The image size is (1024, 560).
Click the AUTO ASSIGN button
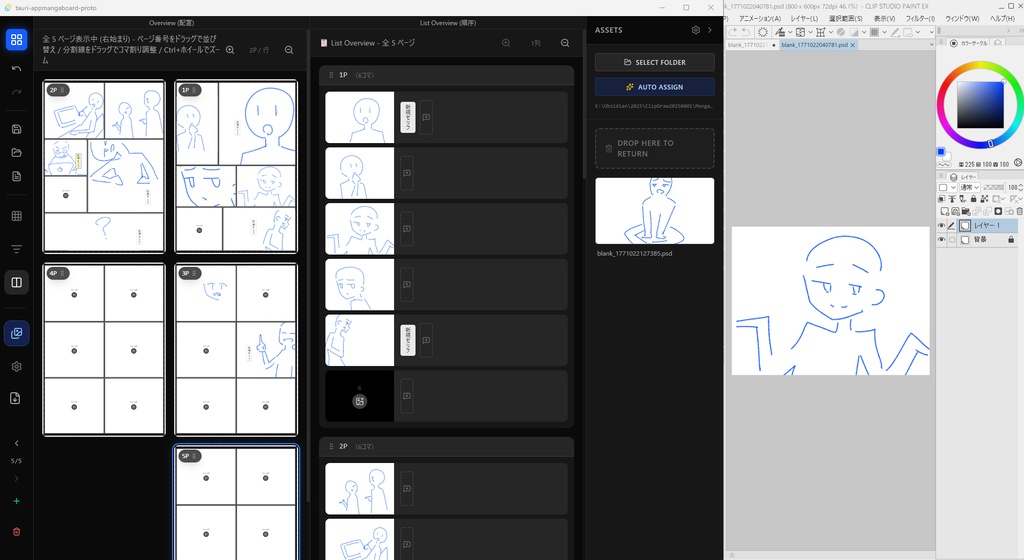click(x=654, y=87)
